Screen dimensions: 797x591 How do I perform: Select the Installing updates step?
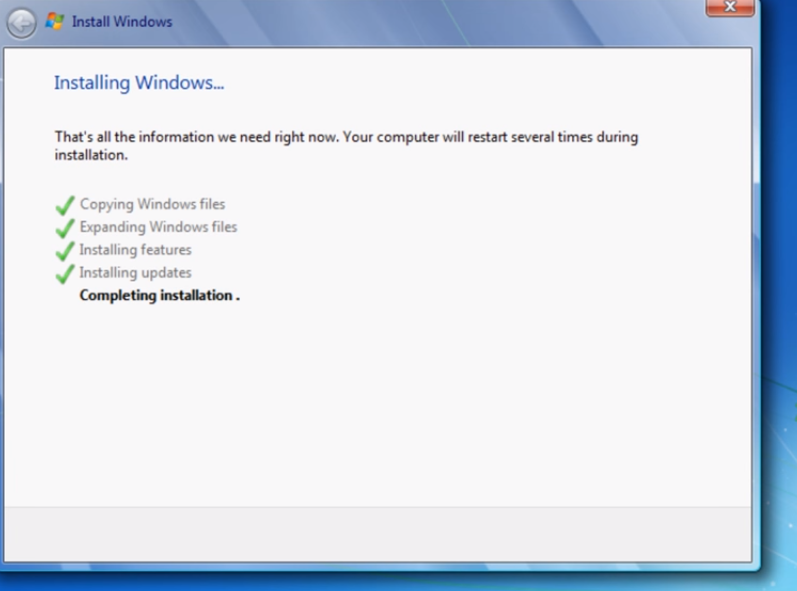pos(135,273)
